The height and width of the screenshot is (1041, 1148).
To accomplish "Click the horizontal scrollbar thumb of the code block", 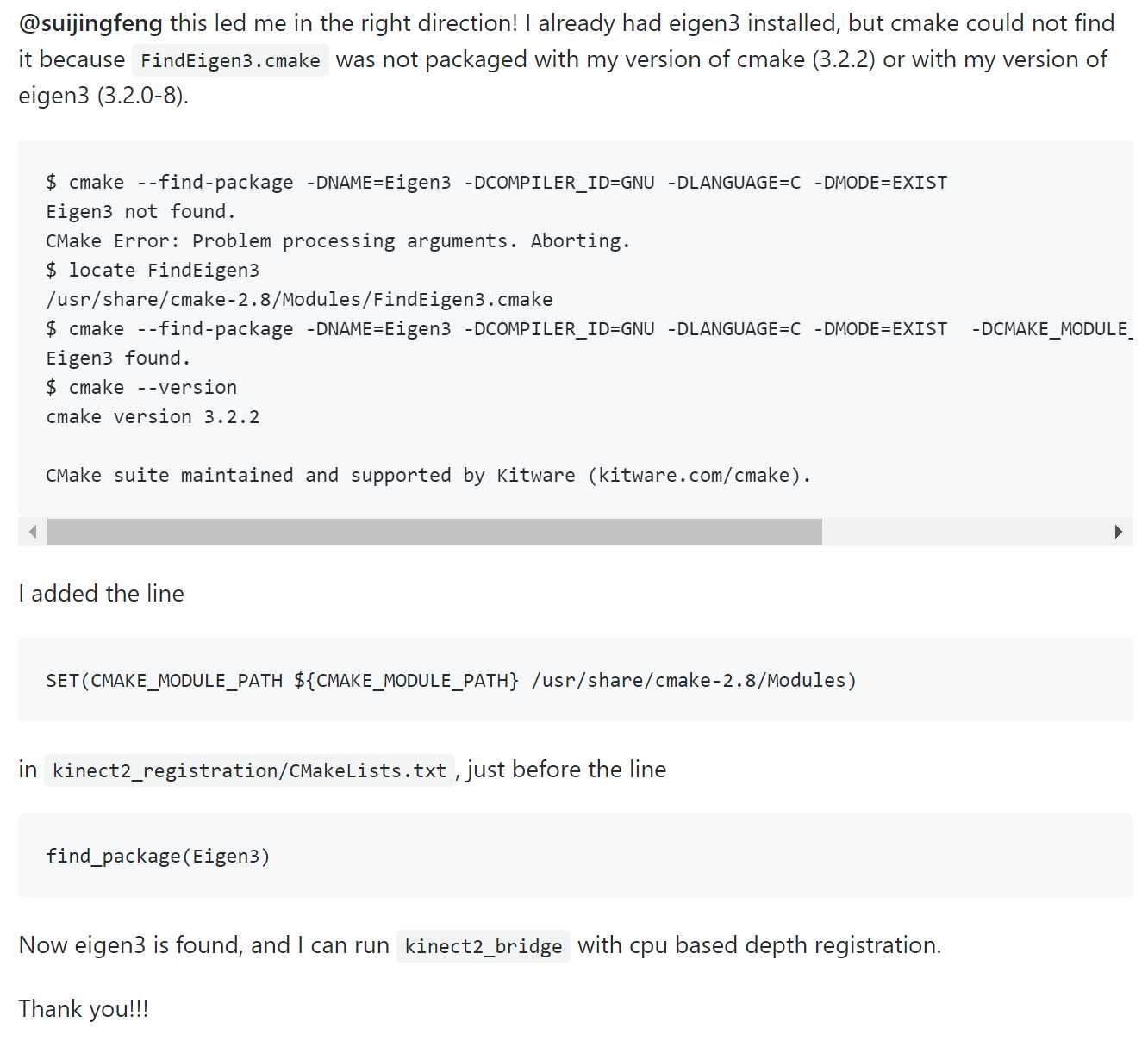I will coord(434,532).
